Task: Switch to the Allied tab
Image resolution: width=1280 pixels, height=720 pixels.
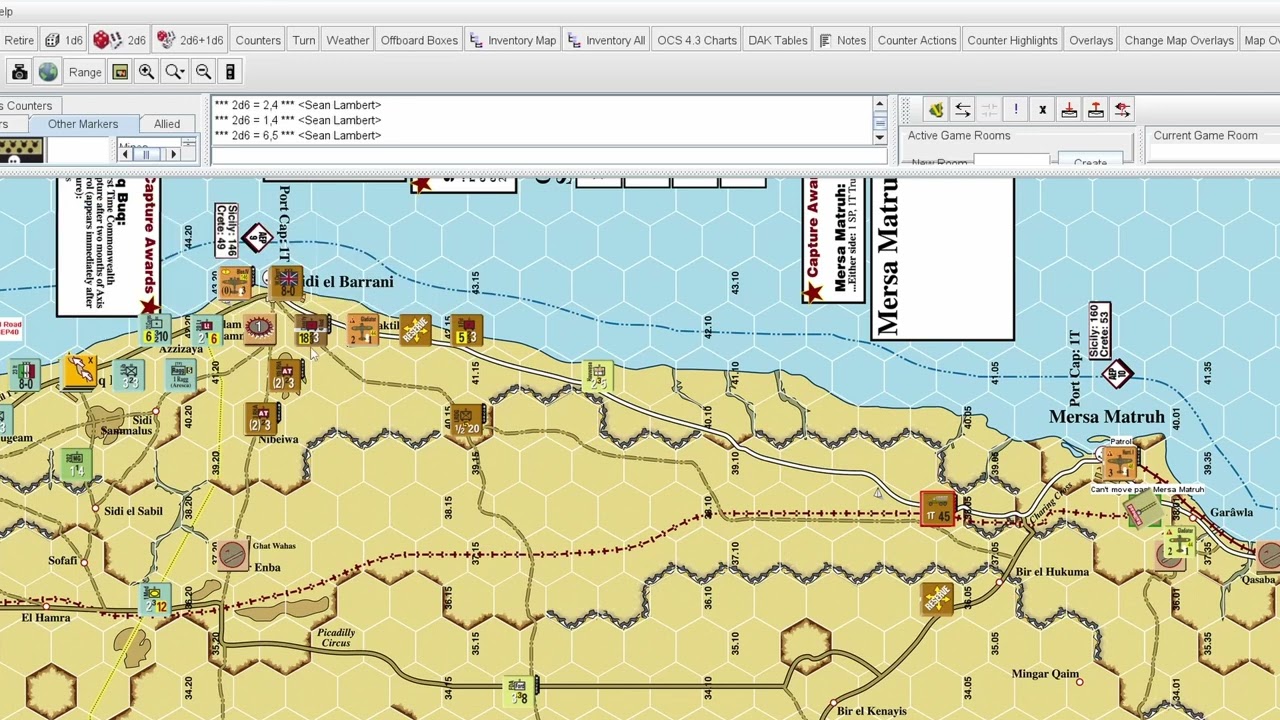Action: tap(167, 124)
